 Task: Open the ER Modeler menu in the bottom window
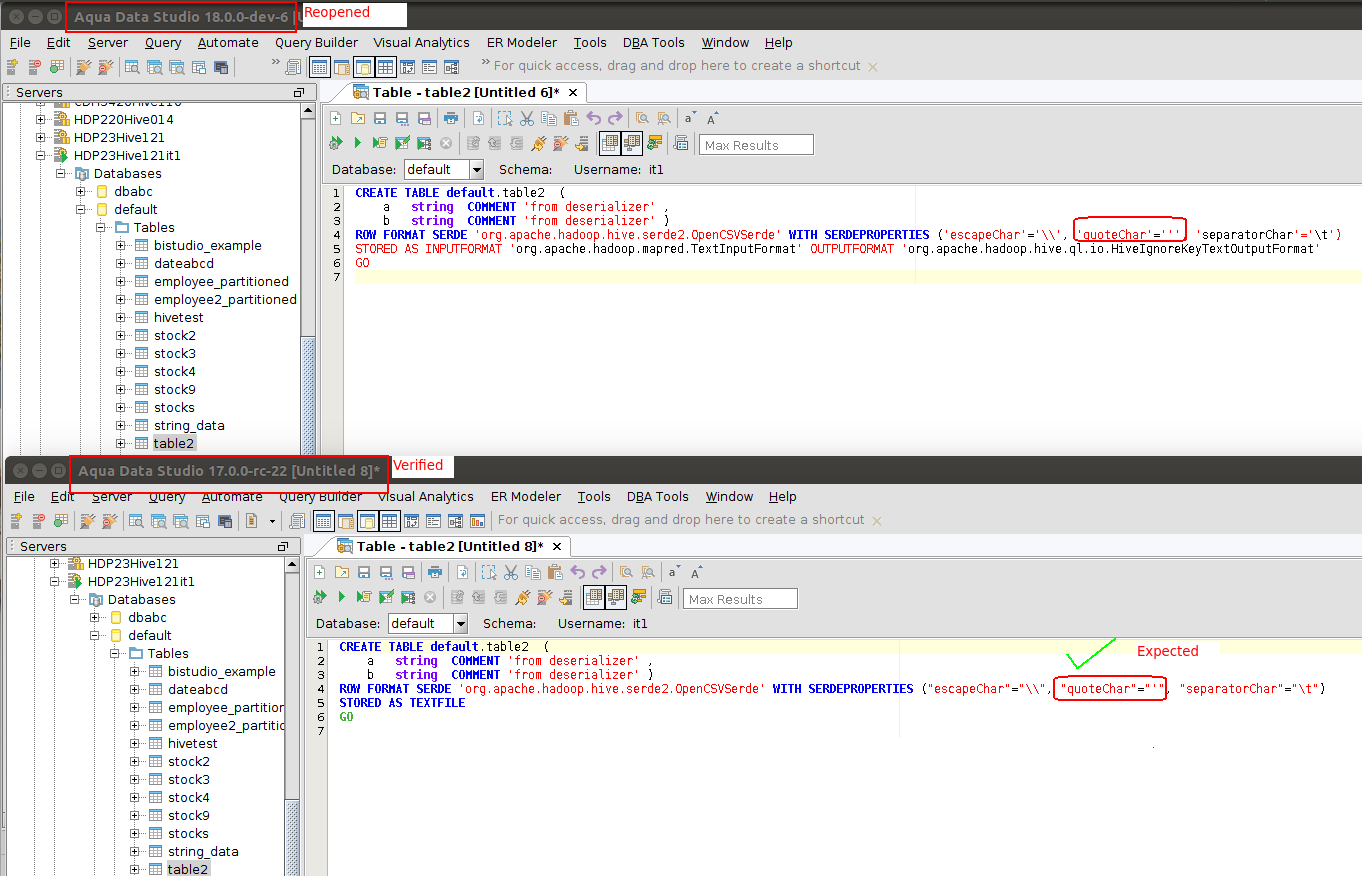pyautogui.click(x=524, y=496)
